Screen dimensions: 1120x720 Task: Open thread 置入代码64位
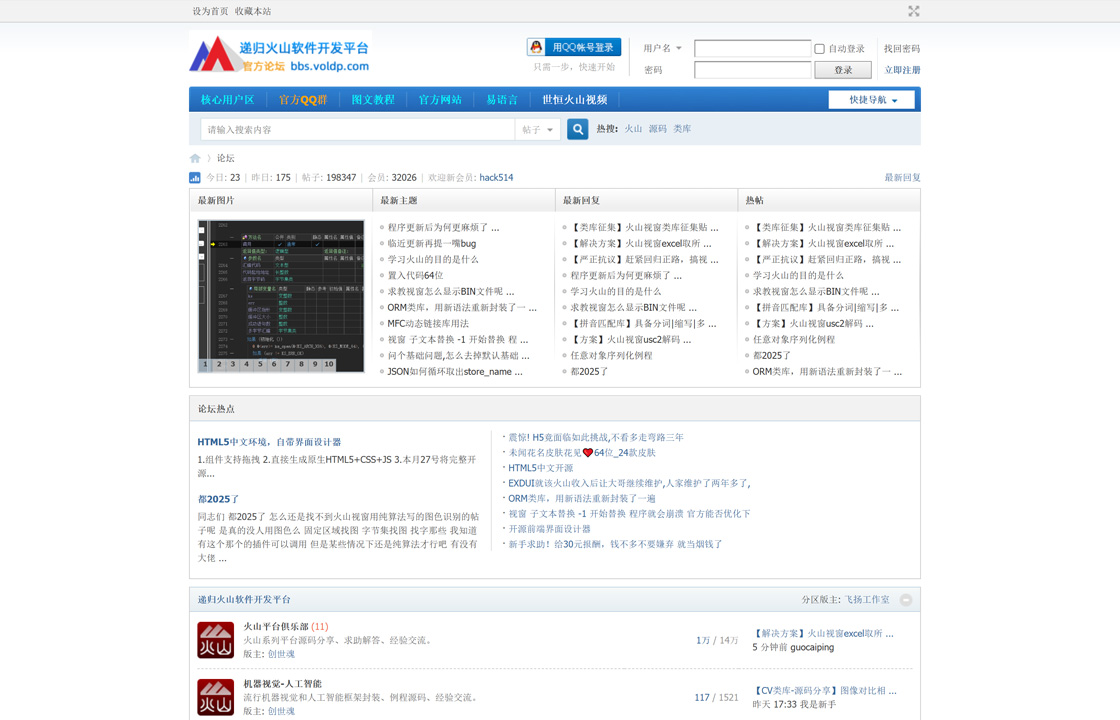tap(415, 276)
